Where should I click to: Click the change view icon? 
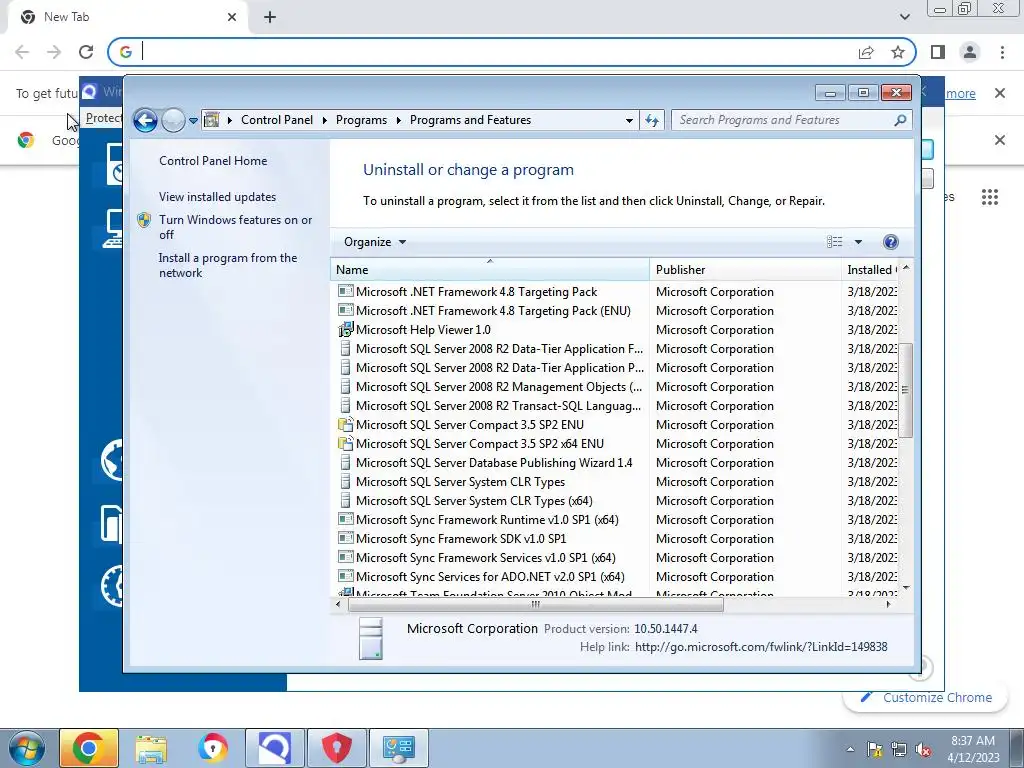835,242
